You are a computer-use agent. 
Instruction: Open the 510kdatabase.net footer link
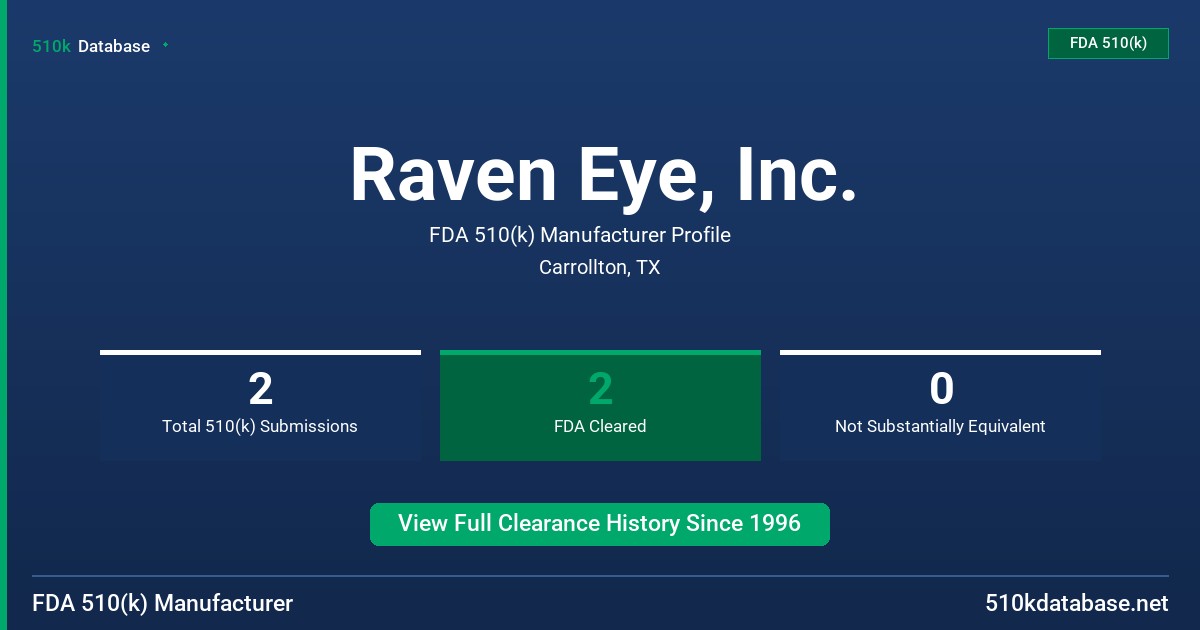click(1077, 603)
